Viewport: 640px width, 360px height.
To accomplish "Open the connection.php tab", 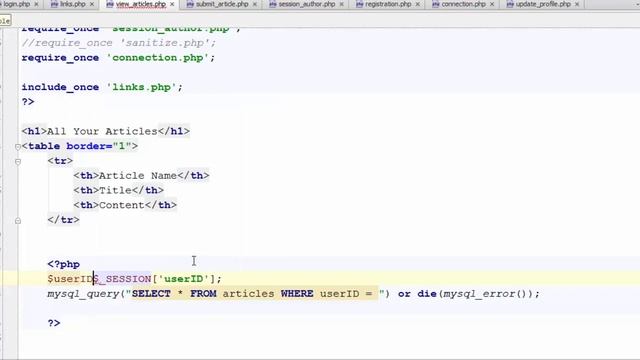I will [x=463, y=4].
